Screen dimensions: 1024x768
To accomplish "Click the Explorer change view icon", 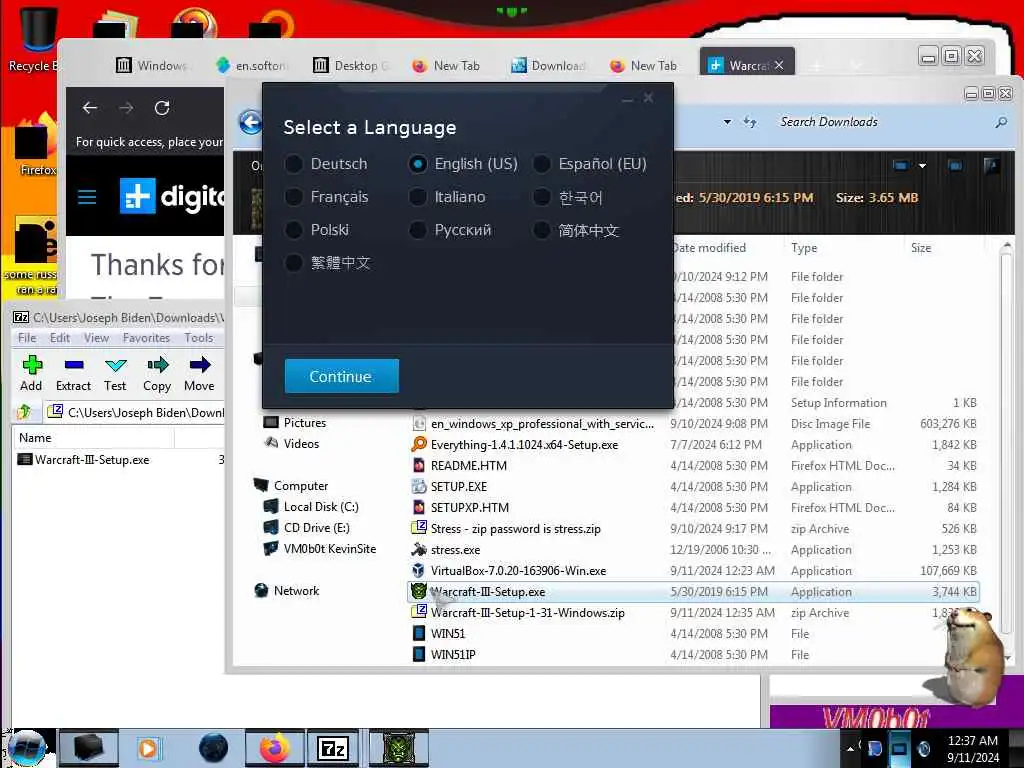I will click(901, 166).
